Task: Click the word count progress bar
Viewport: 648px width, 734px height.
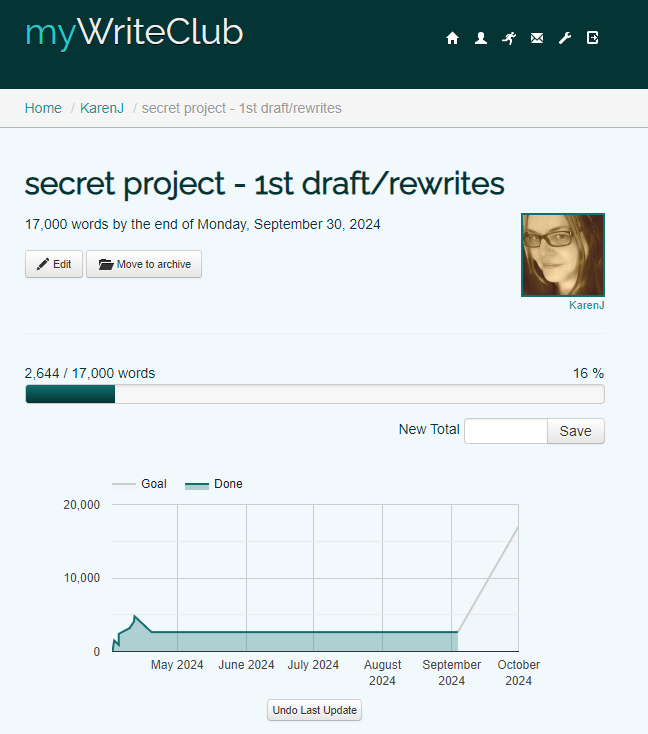Action: tap(315, 394)
